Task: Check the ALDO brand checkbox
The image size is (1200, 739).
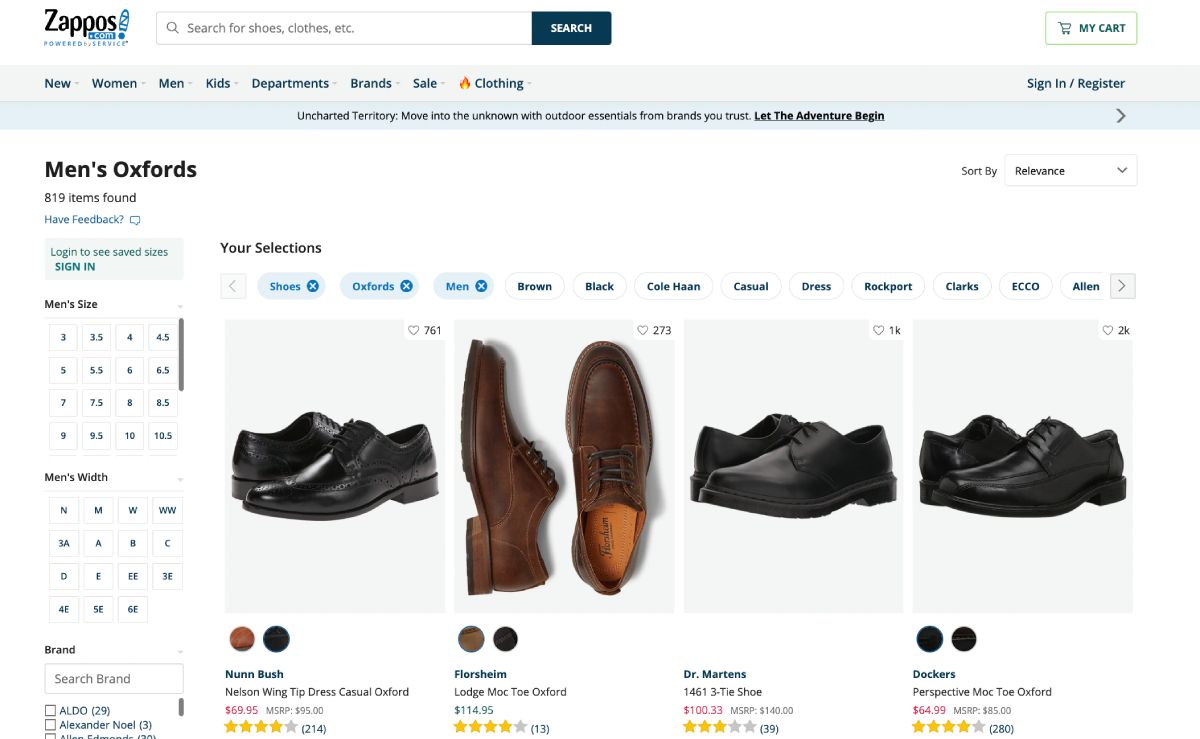Action: pyautogui.click(x=50, y=711)
